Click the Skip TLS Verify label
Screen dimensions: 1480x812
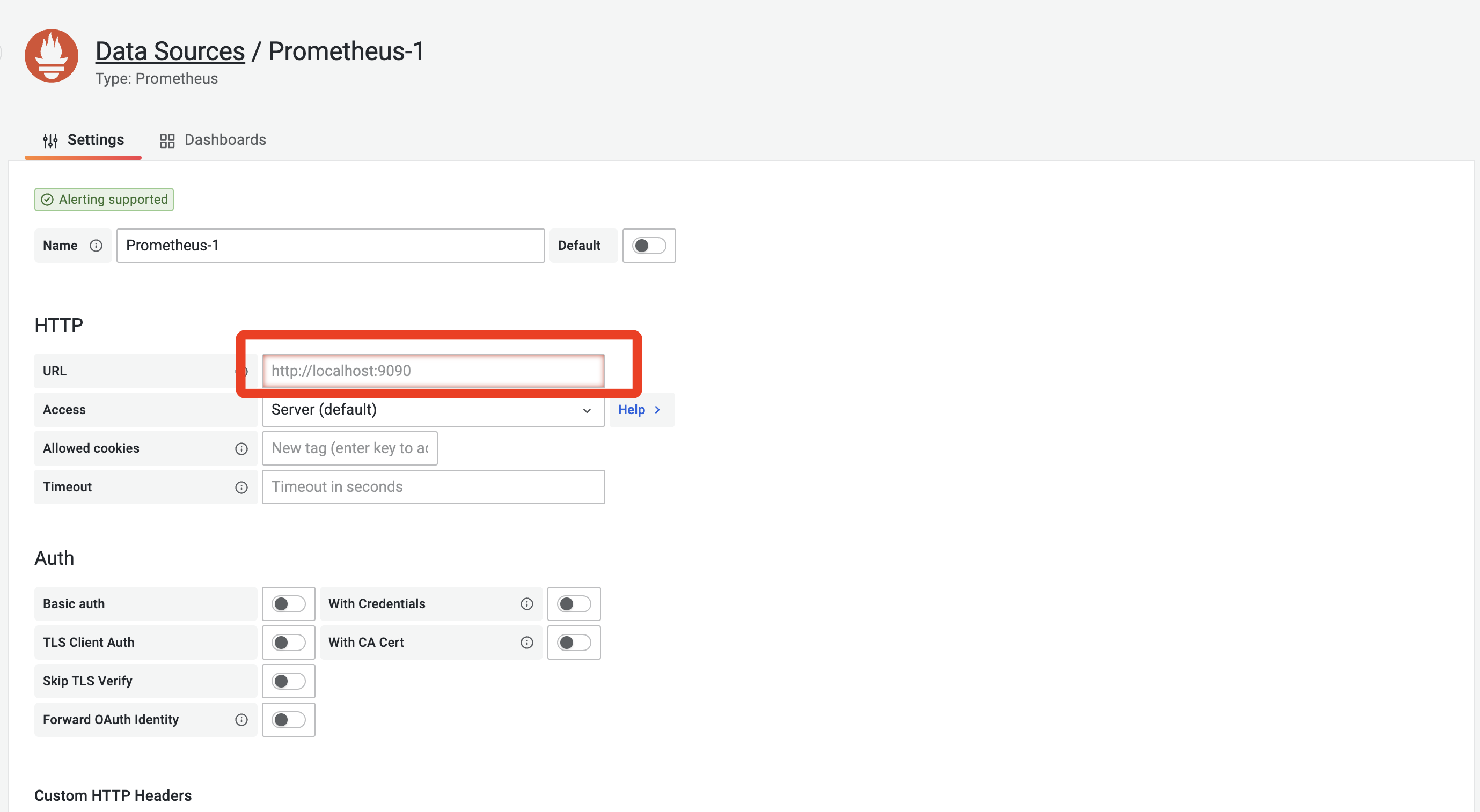(x=87, y=681)
